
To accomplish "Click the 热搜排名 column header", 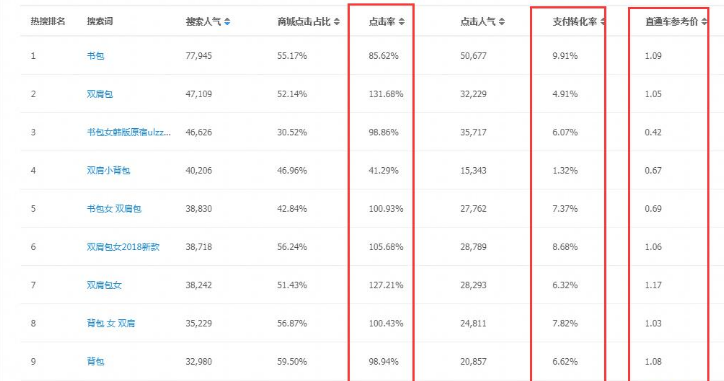I will (x=48, y=21).
